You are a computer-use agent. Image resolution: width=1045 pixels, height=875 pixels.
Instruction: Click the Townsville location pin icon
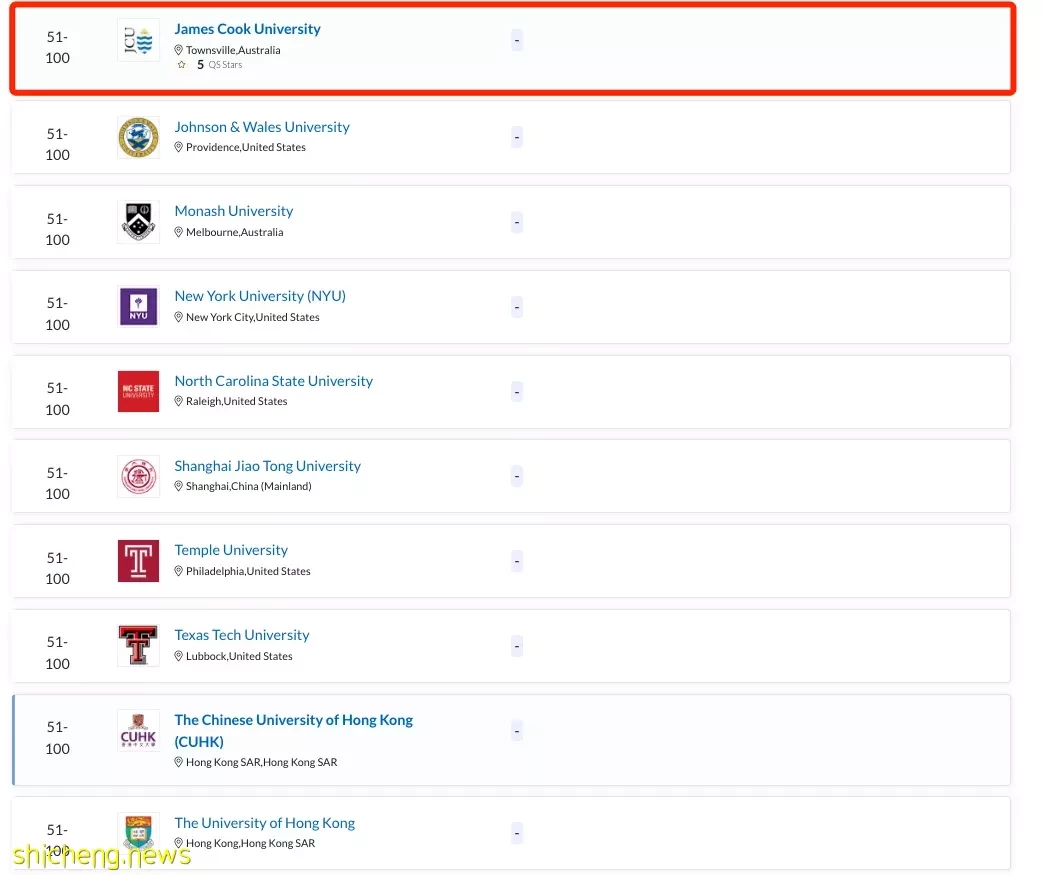(178, 50)
